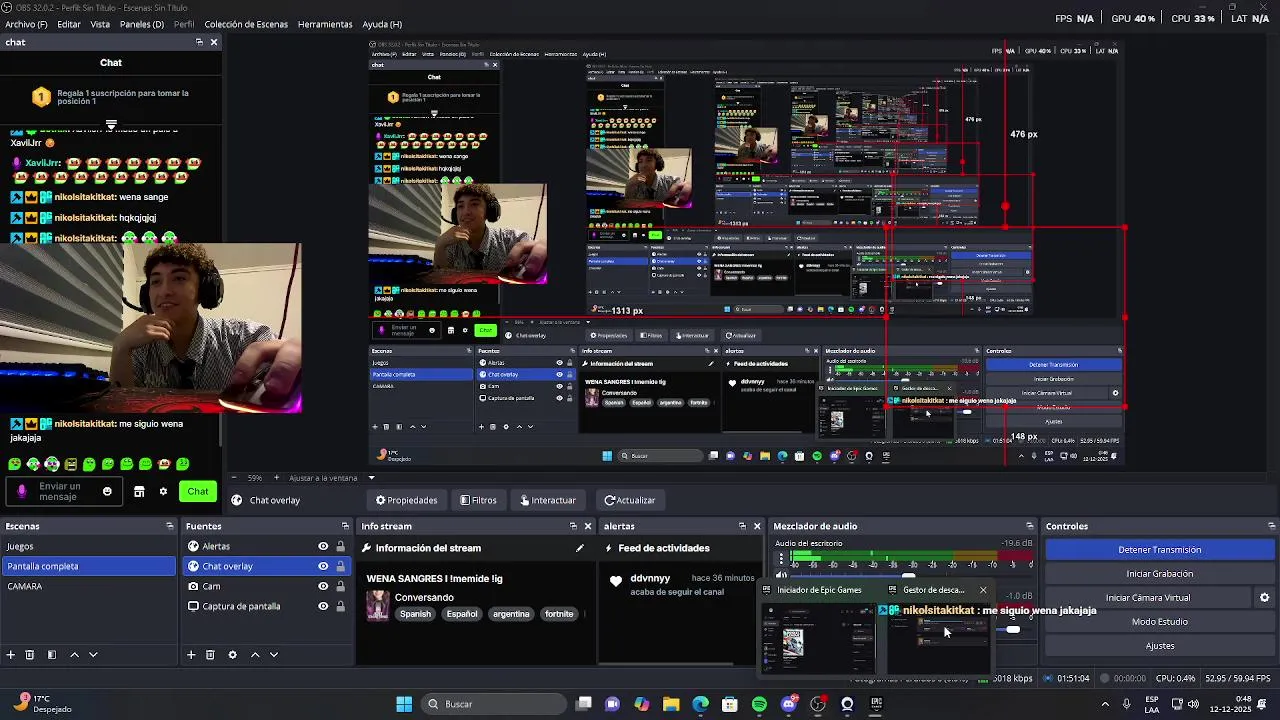Screen dimensions: 1280x720
Task: Open the Paneles menu
Action: [142, 24]
